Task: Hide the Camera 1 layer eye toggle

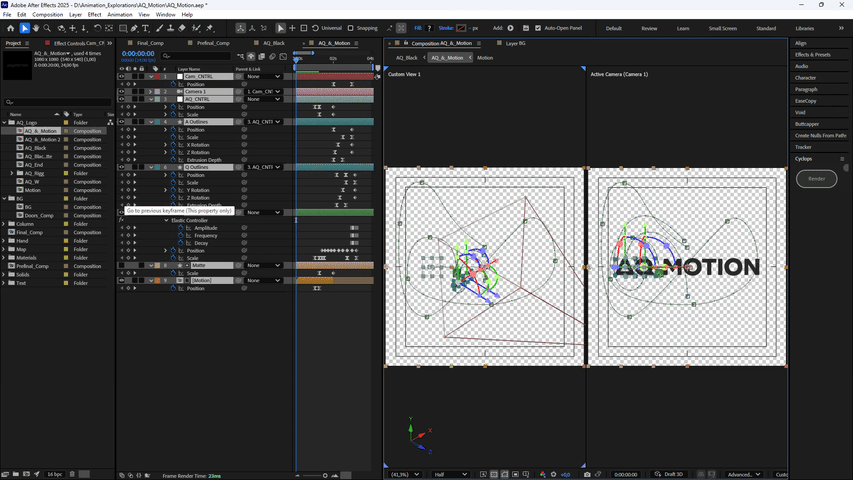Action: coord(121,92)
